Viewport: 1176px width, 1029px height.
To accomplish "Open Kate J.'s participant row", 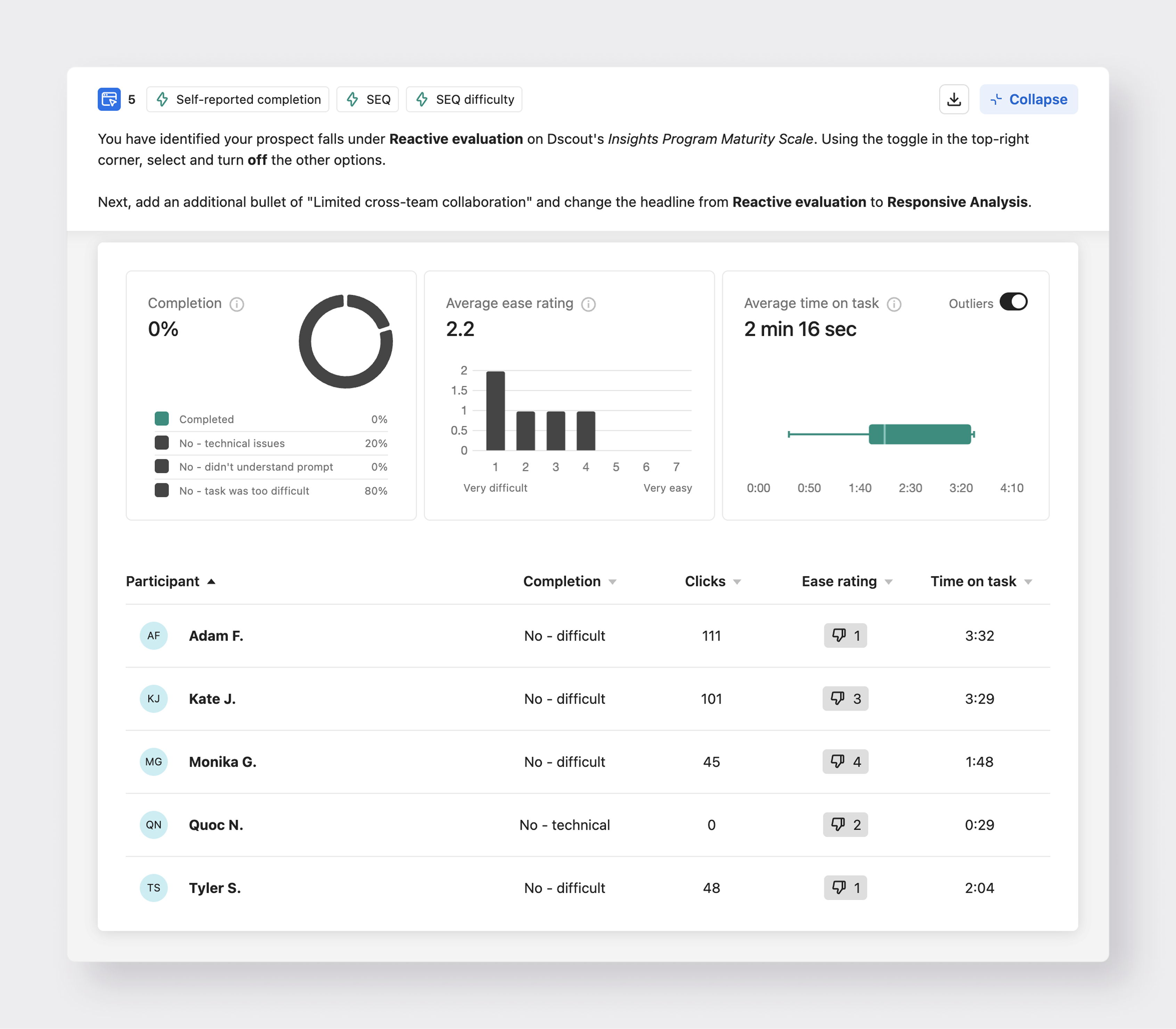I will click(x=212, y=699).
